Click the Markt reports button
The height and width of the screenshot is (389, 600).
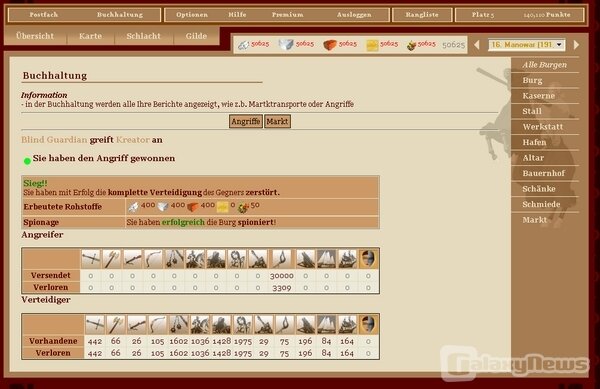click(x=277, y=121)
